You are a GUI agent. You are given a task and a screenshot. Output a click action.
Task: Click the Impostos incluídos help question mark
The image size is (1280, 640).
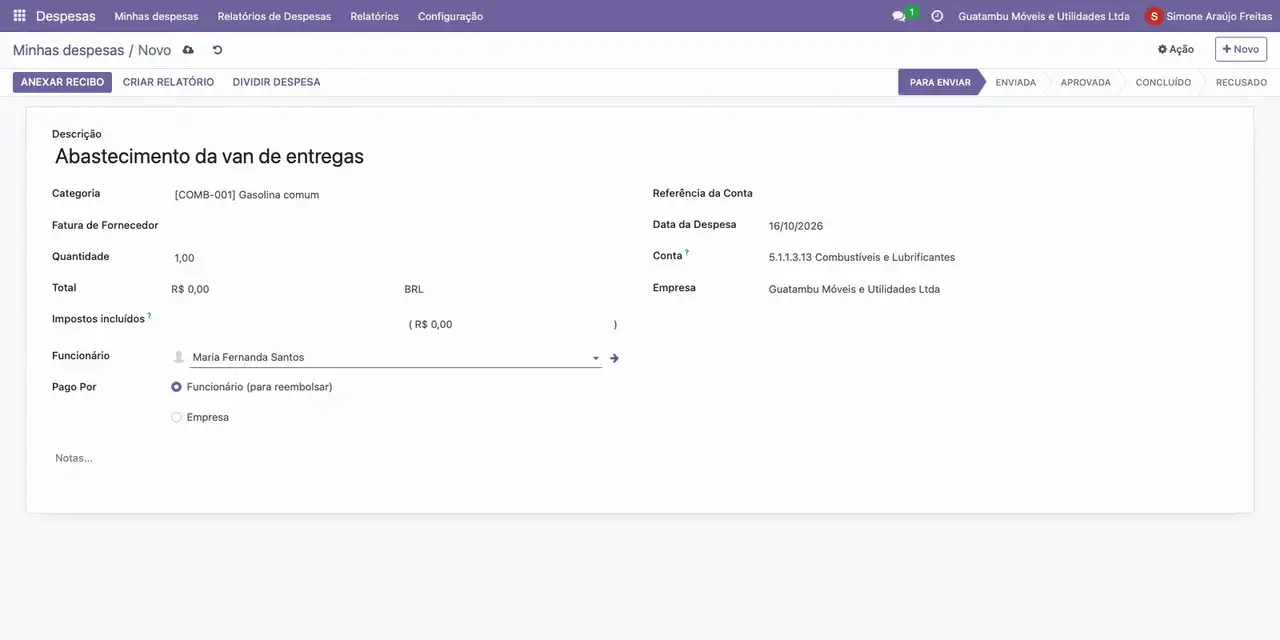(149, 316)
